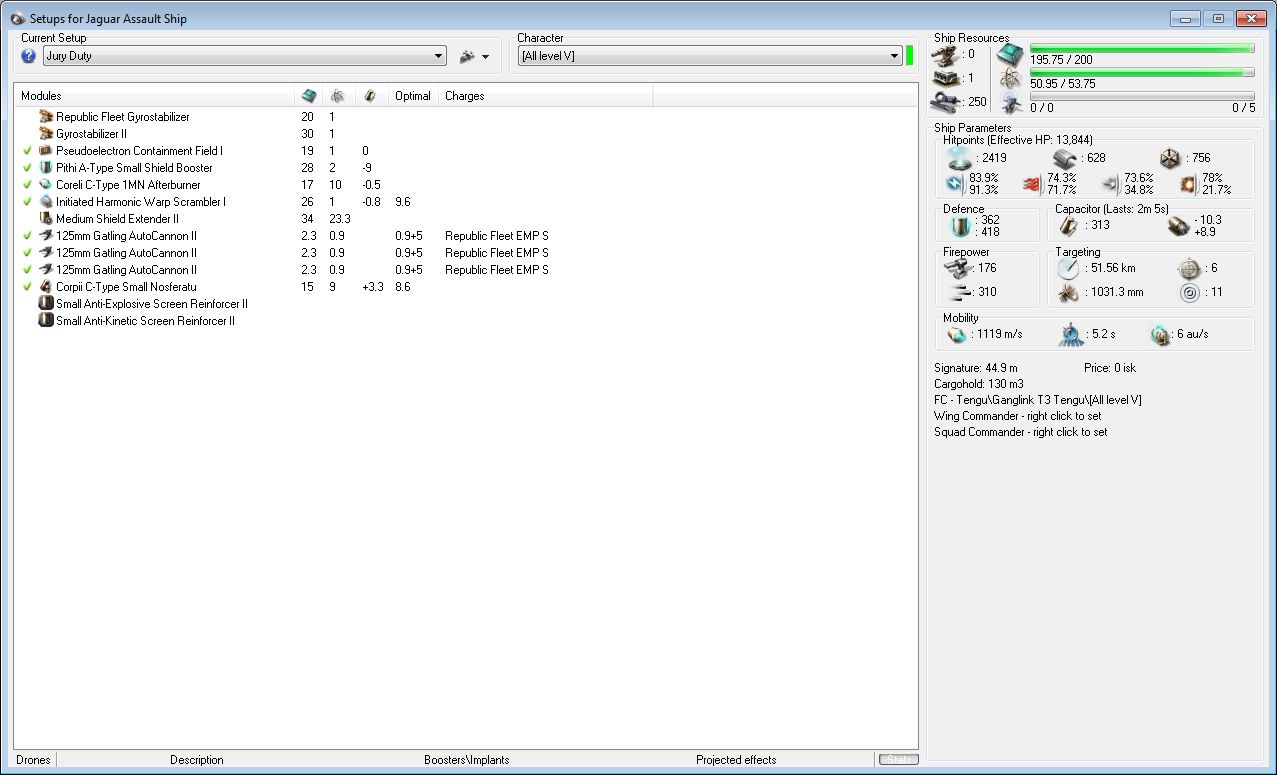Sort by the powergrid icon column header
Screen dimensions: 1277x775
[338, 96]
